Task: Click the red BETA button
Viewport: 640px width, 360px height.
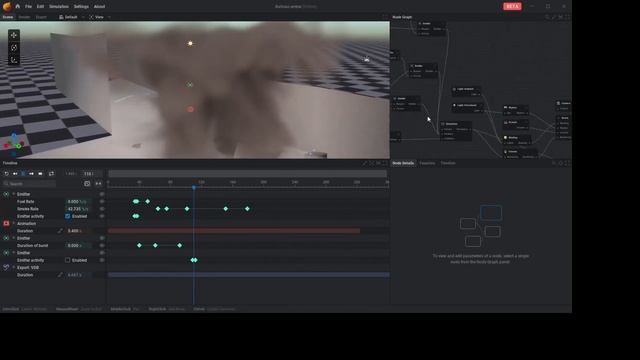Action: [512, 6]
